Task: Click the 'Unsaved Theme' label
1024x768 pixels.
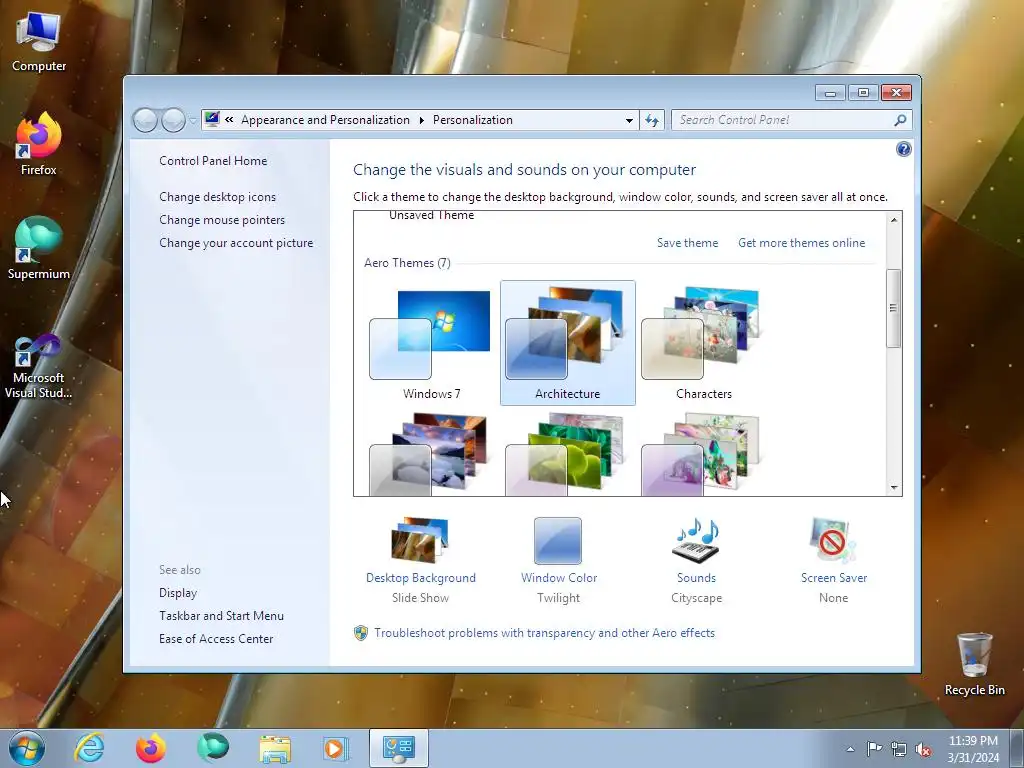Action: (x=431, y=216)
